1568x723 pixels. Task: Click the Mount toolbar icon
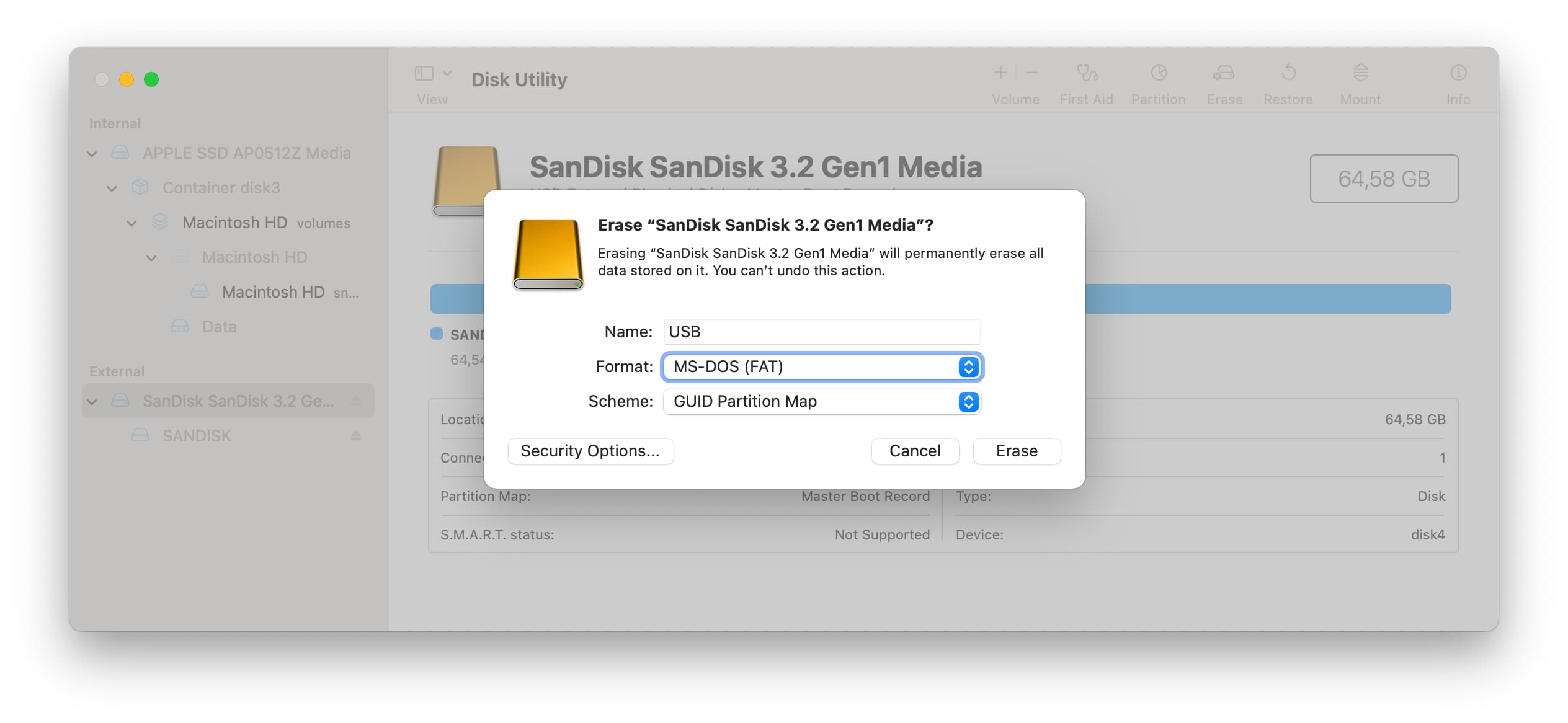click(1360, 81)
